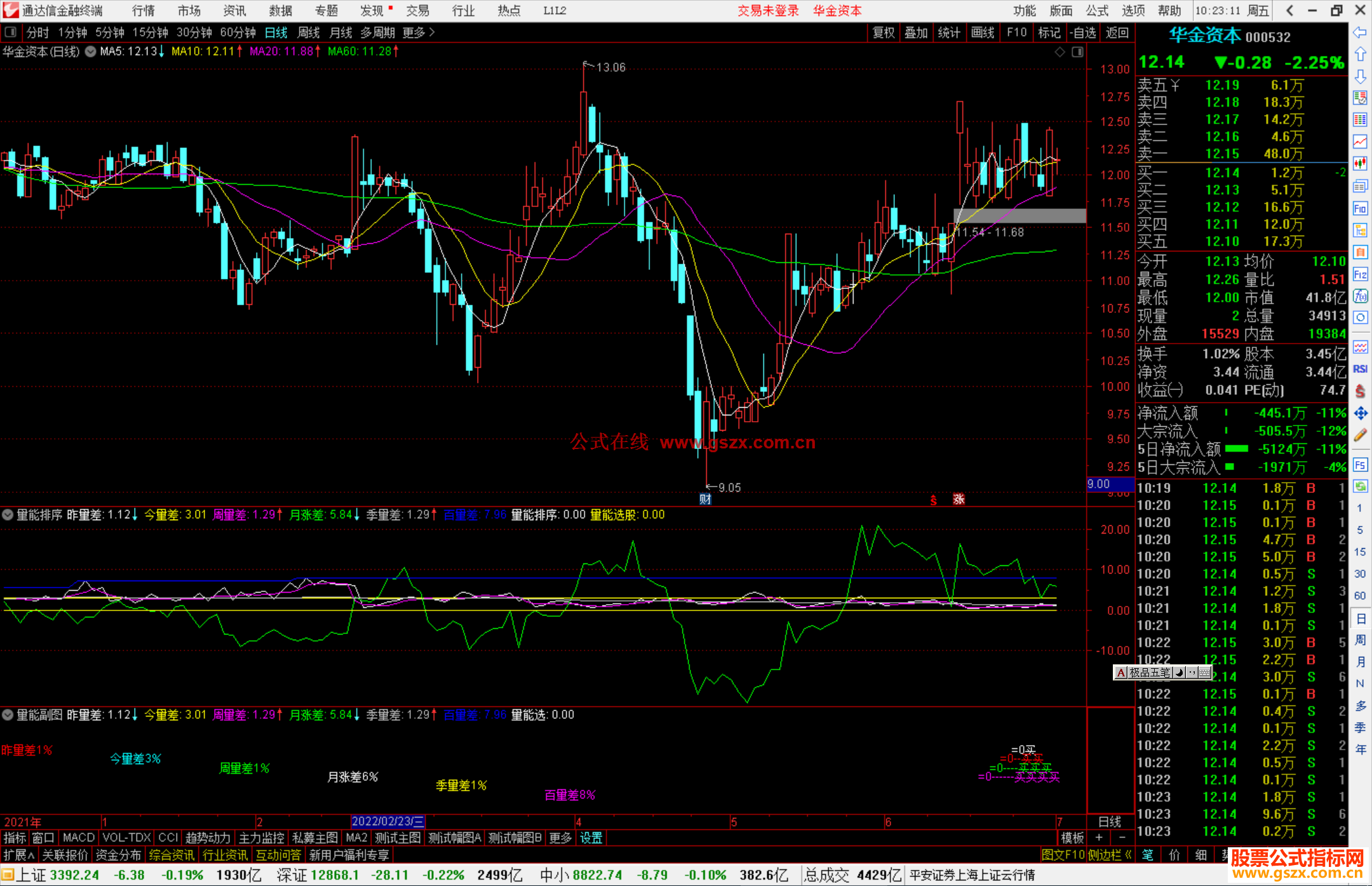Switch to the 月 period in the sidebar
Viewport: 1372px width, 886px height.
1360,662
